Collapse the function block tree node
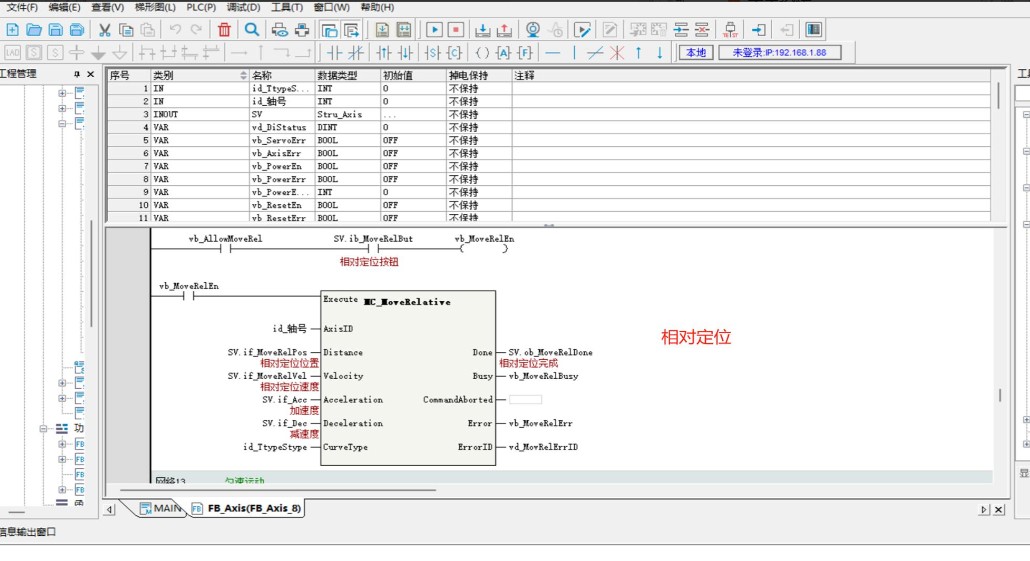 (x=44, y=428)
